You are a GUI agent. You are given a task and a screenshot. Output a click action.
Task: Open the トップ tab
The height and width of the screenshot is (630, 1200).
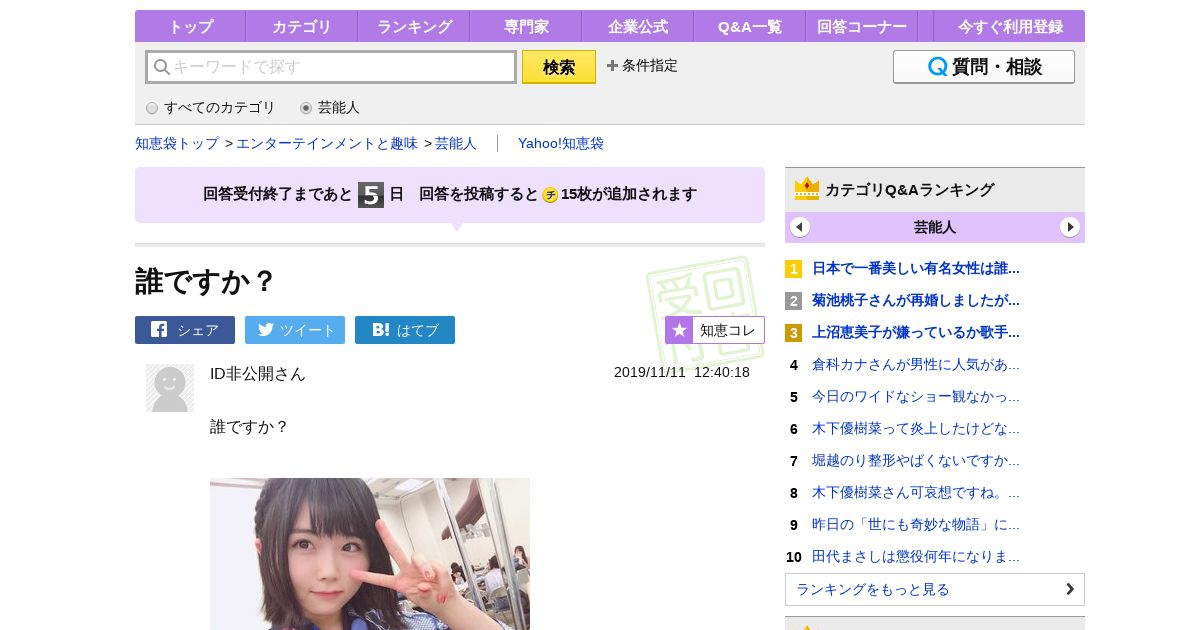pos(190,27)
